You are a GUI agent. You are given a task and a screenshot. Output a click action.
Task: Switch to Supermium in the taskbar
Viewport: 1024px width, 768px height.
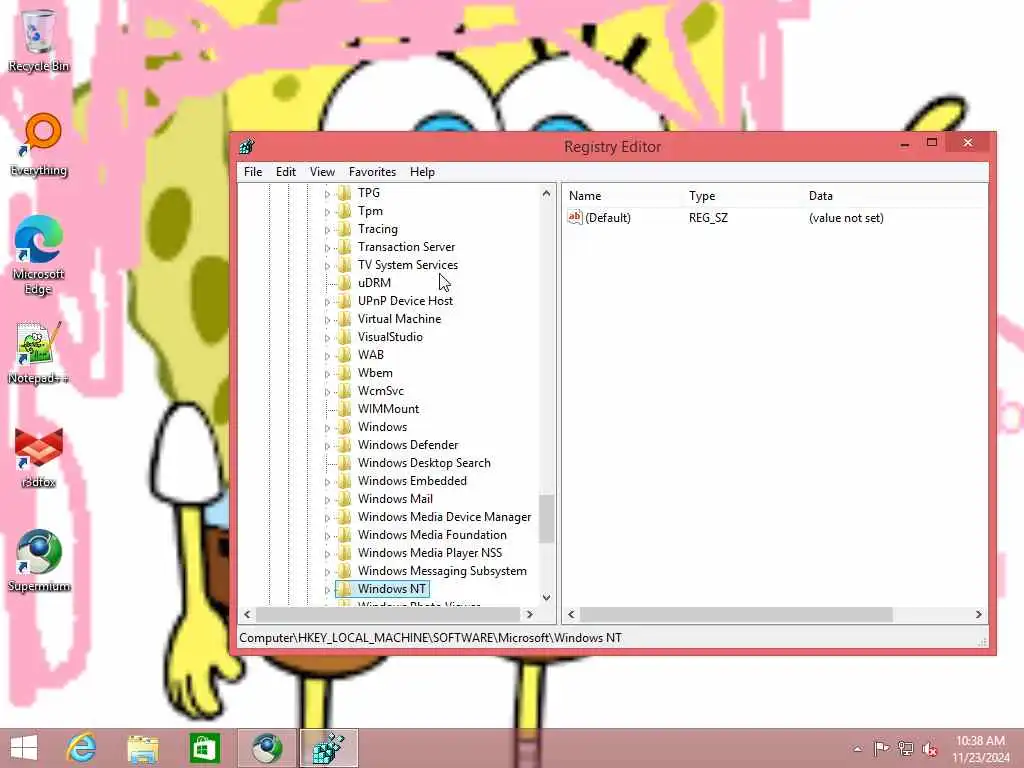266,748
